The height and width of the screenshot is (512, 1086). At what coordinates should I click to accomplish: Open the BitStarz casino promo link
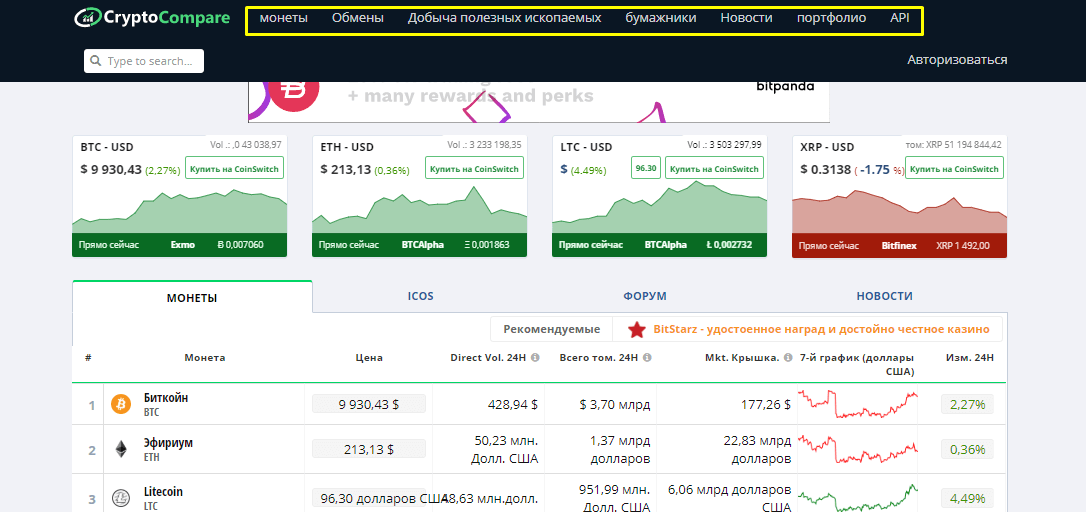(821, 329)
